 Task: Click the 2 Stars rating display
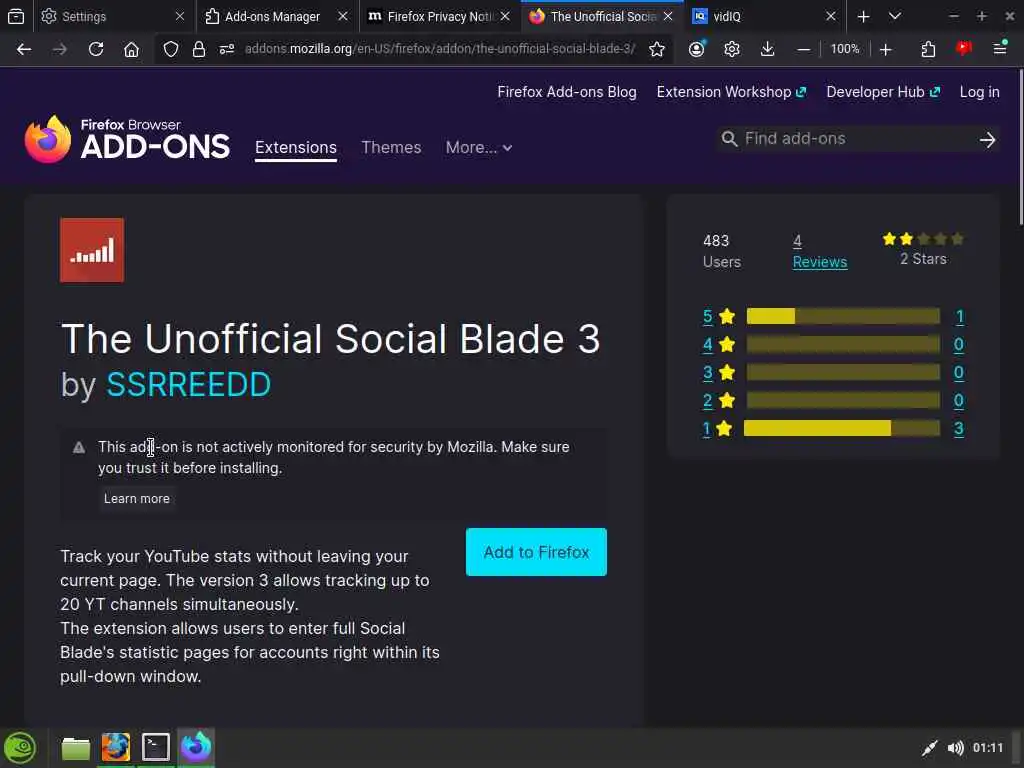(923, 249)
